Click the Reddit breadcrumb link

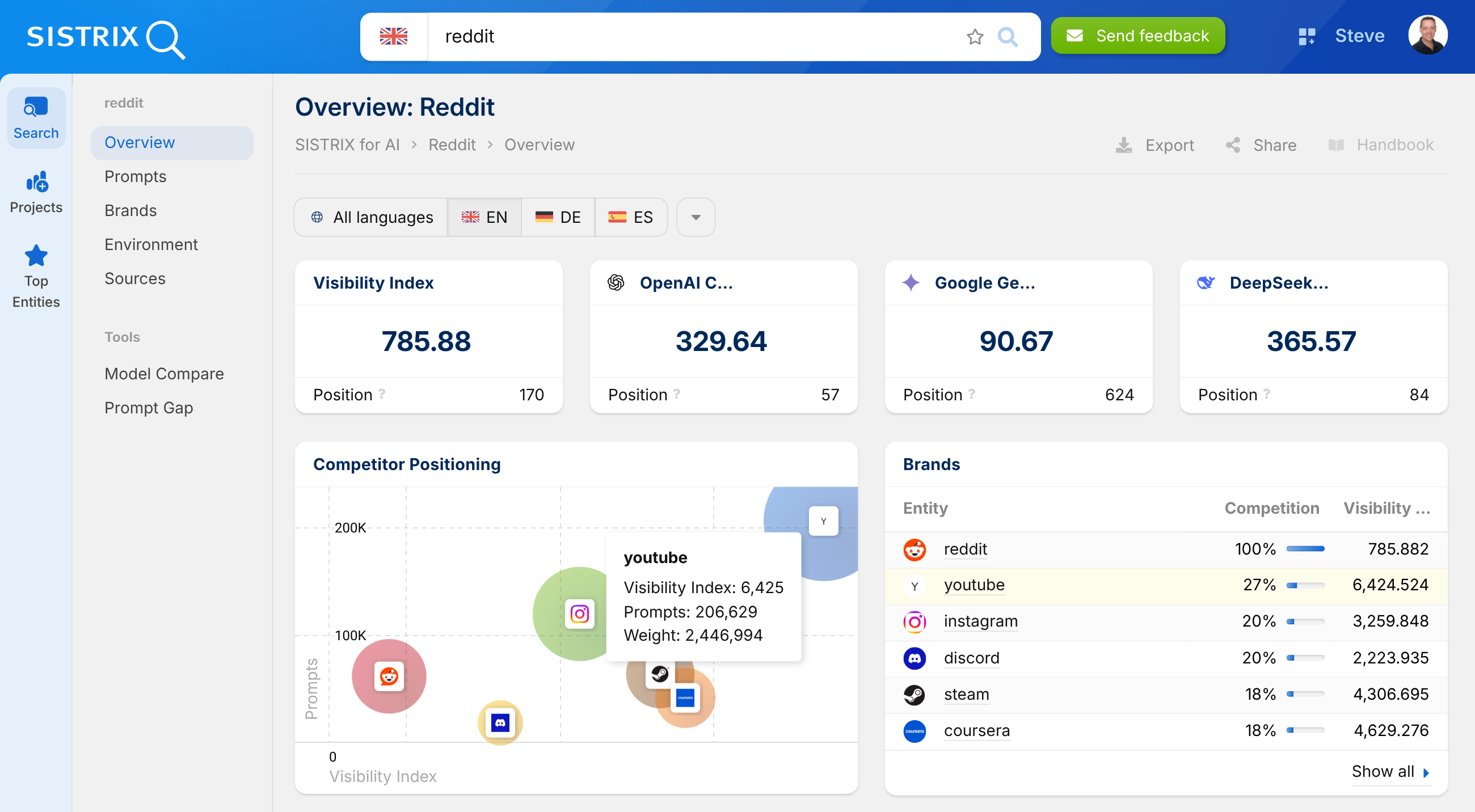point(452,145)
